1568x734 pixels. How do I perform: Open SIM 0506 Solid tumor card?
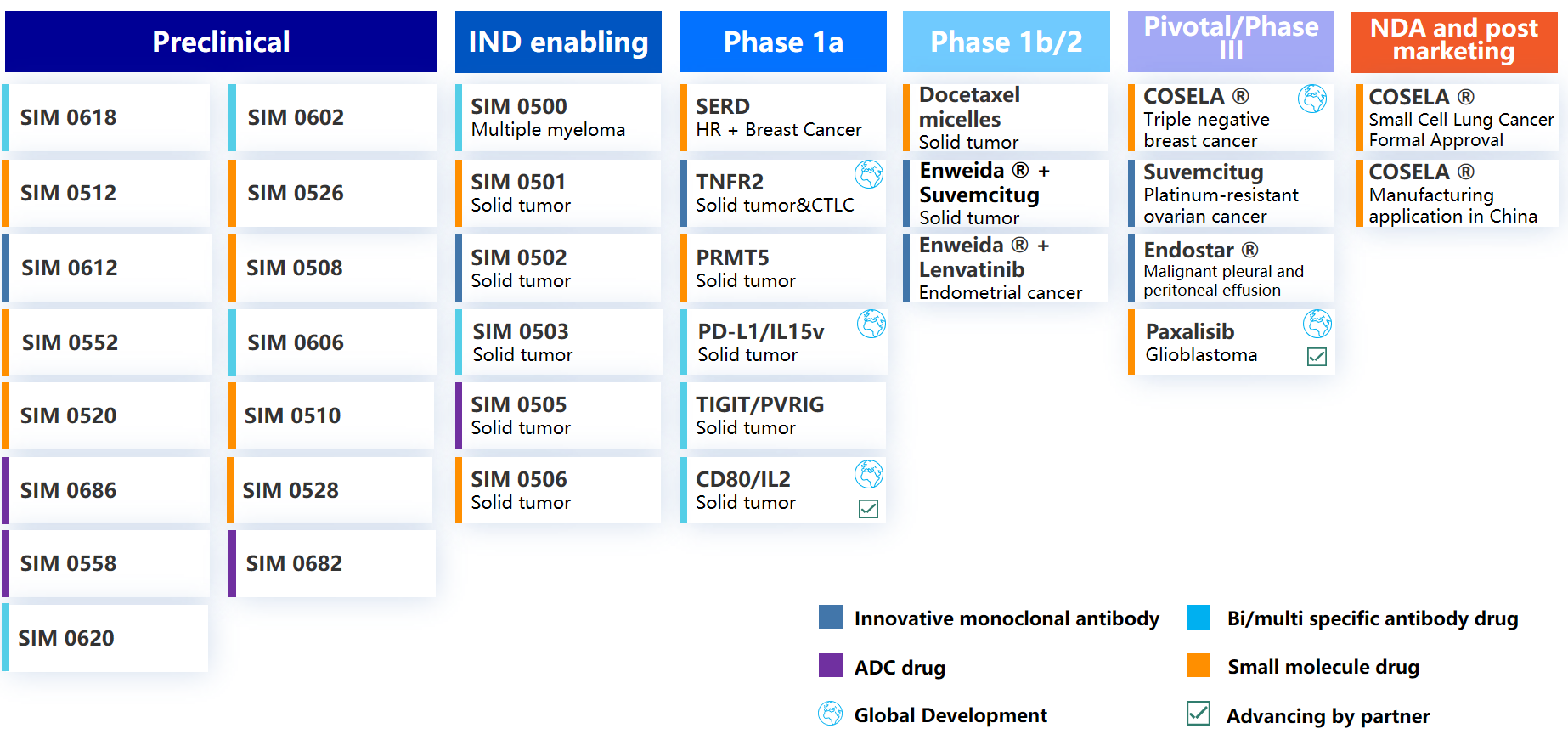pos(558,490)
